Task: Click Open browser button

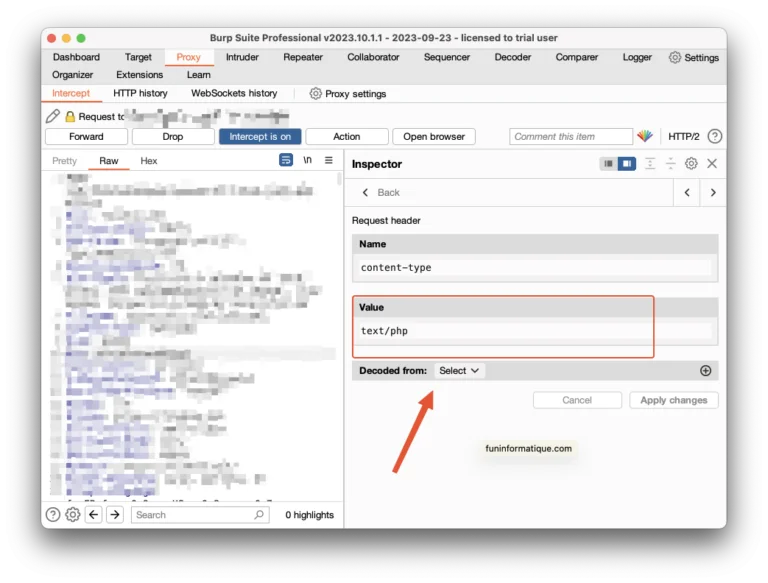Action: pyautogui.click(x=434, y=137)
